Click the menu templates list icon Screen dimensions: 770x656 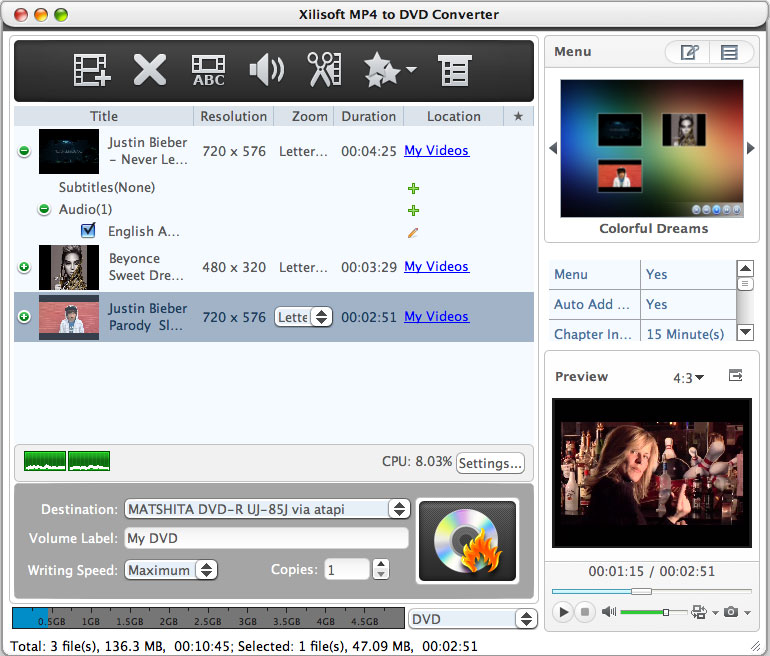729,52
